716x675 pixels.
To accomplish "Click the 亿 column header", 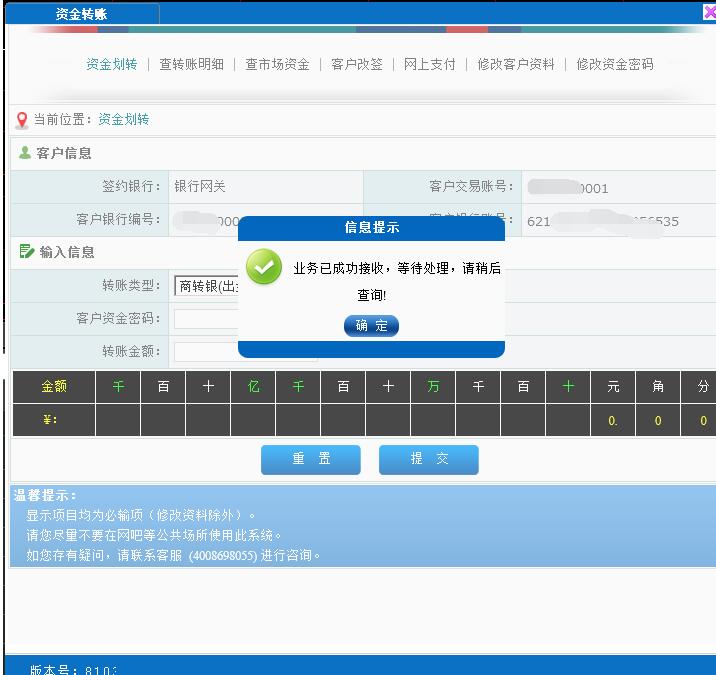I will click(253, 386).
